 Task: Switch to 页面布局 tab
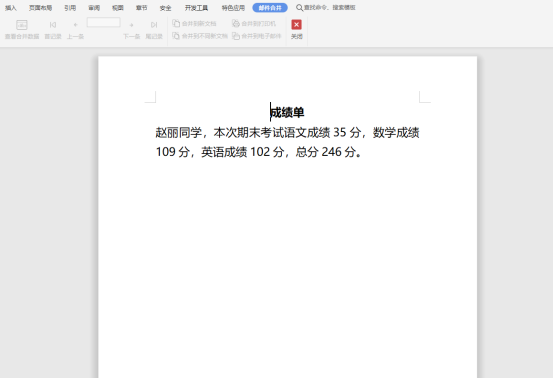pyautogui.click(x=41, y=8)
